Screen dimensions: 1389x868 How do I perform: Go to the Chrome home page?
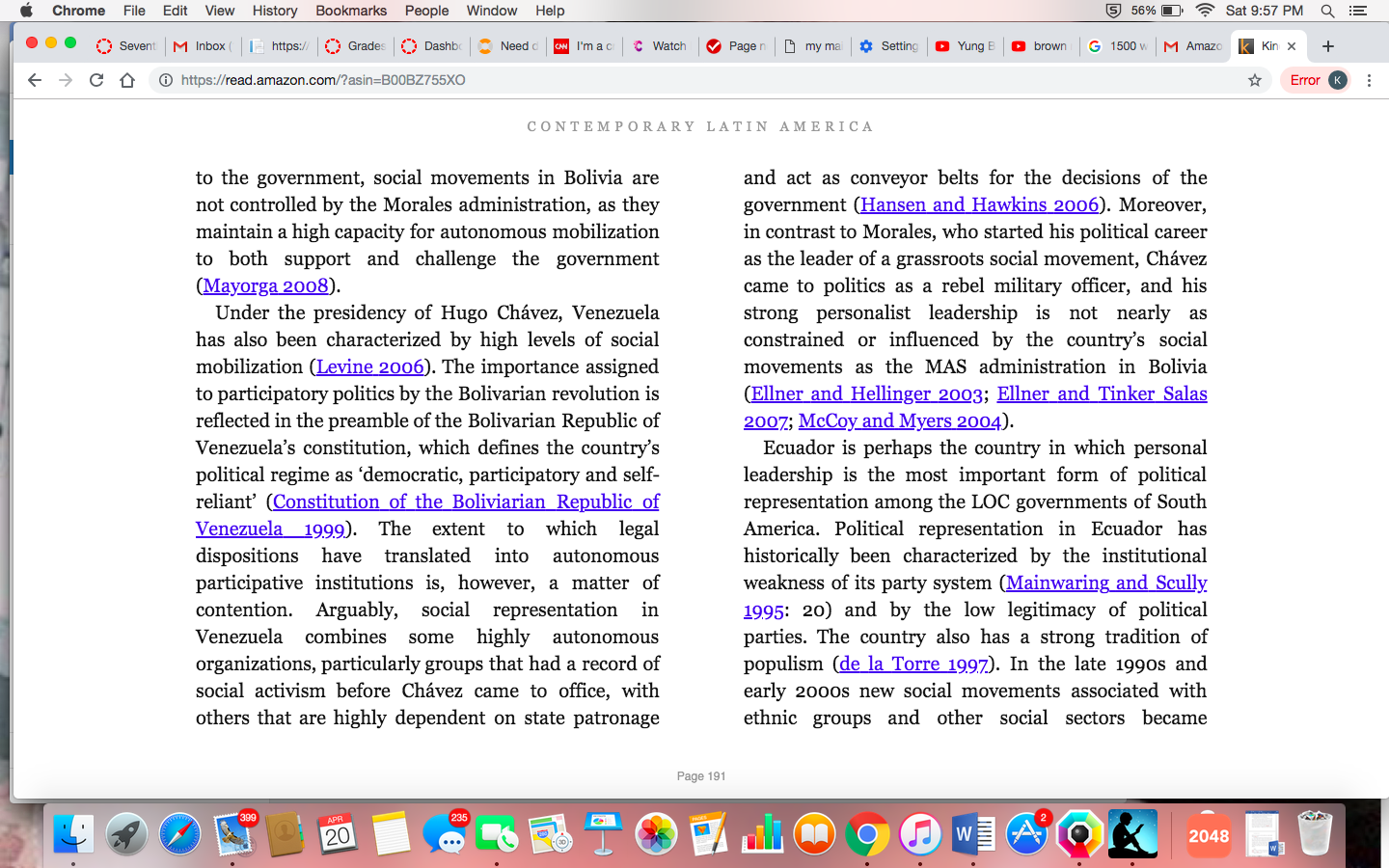[127, 80]
